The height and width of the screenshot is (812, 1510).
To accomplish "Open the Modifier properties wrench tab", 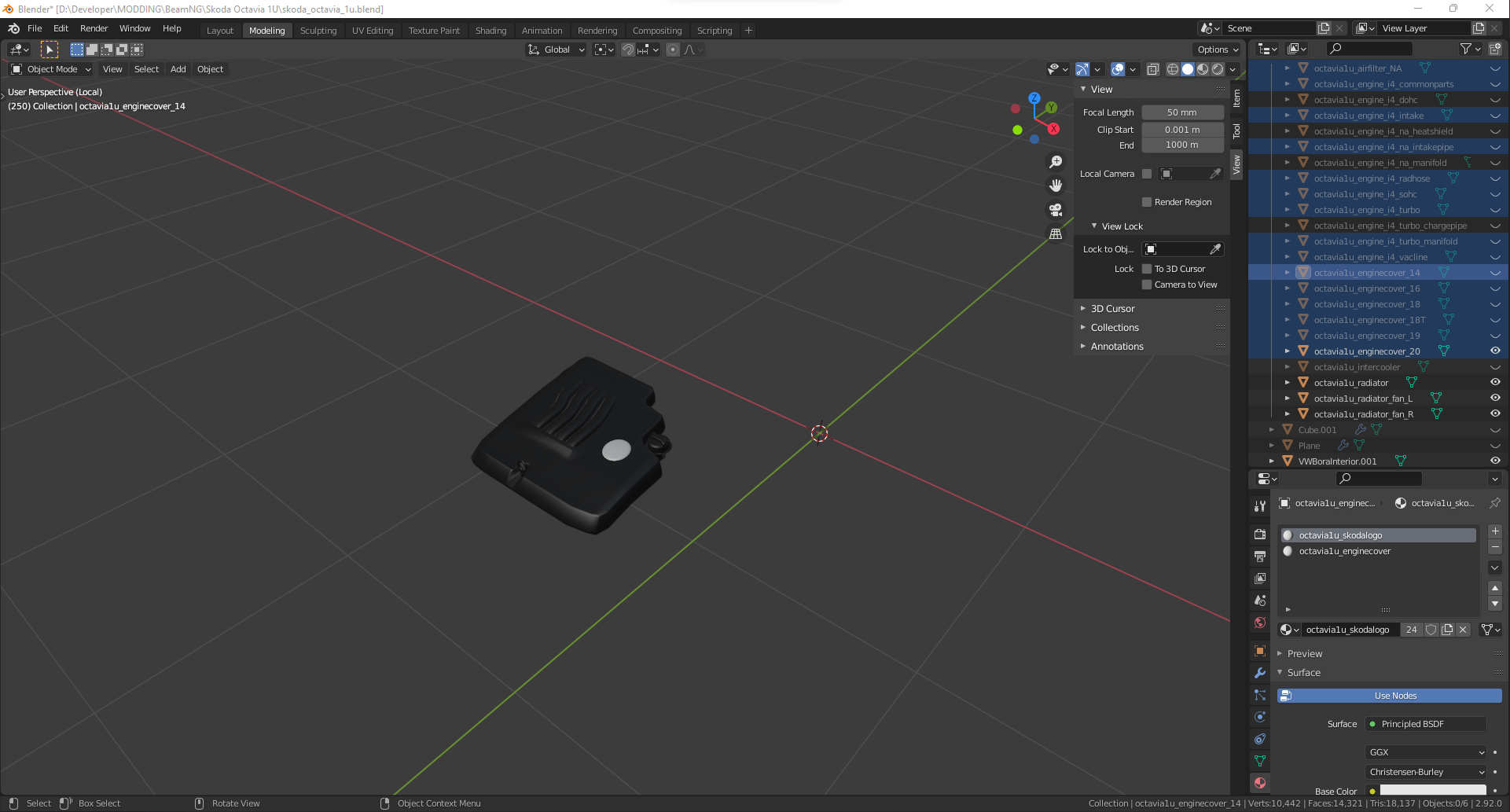I will click(1260, 673).
